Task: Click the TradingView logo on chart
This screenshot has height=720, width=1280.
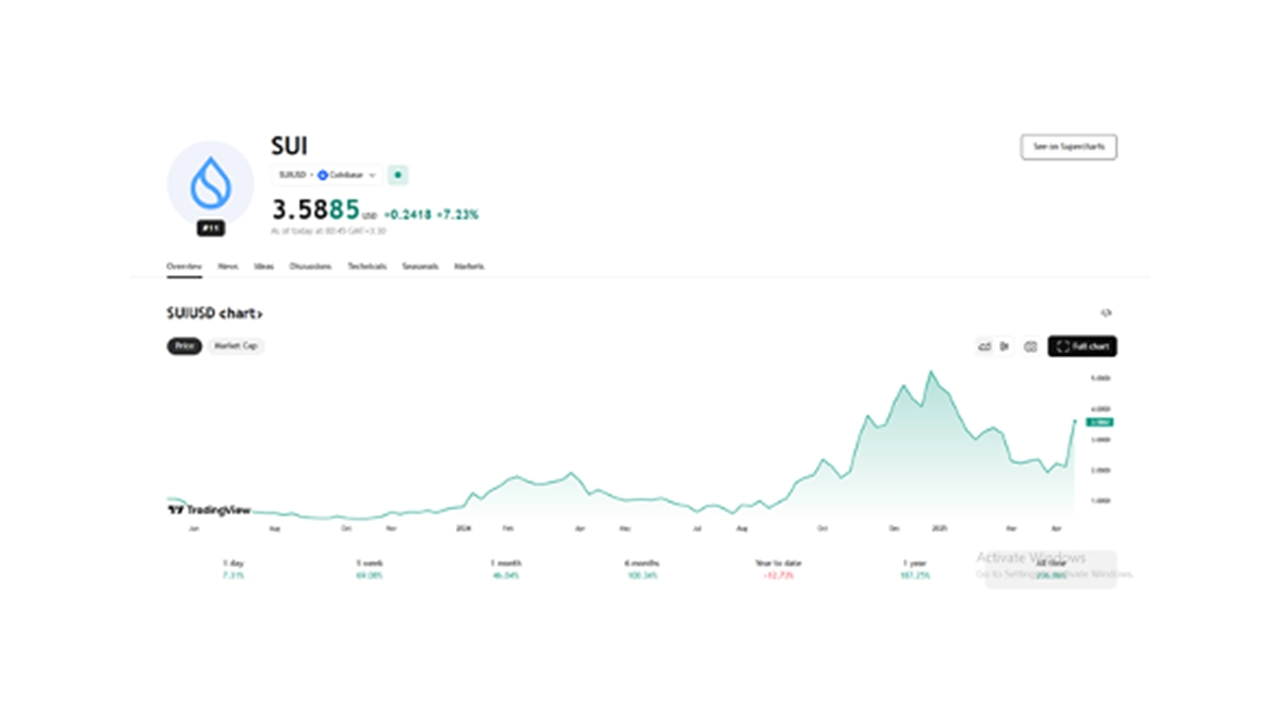Action: (209, 509)
